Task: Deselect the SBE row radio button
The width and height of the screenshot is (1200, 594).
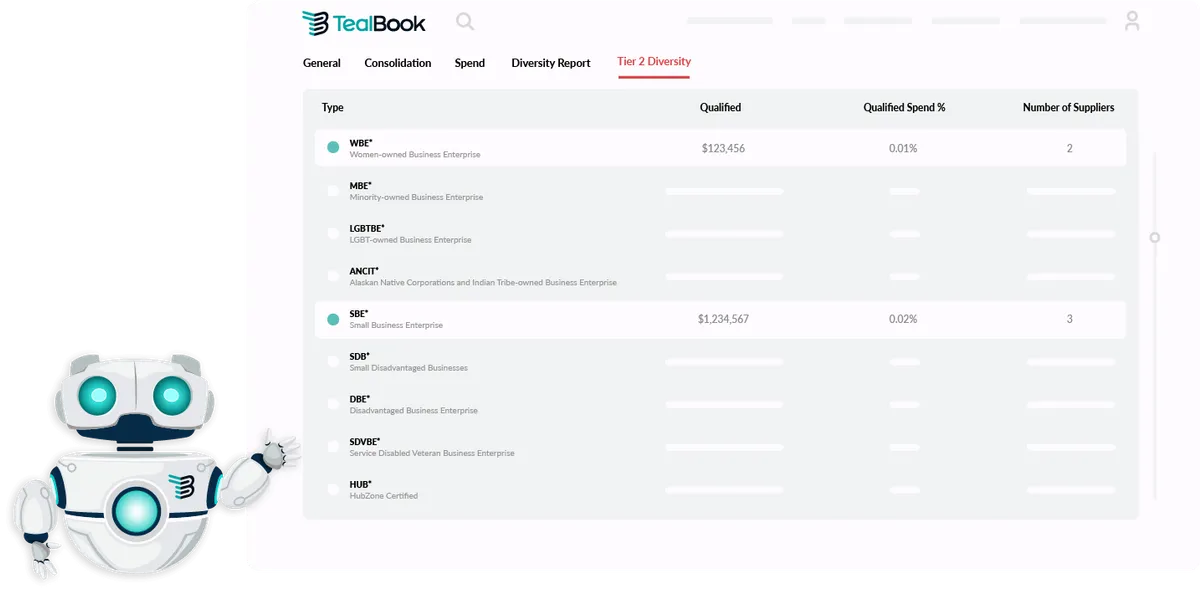Action: [x=333, y=319]
